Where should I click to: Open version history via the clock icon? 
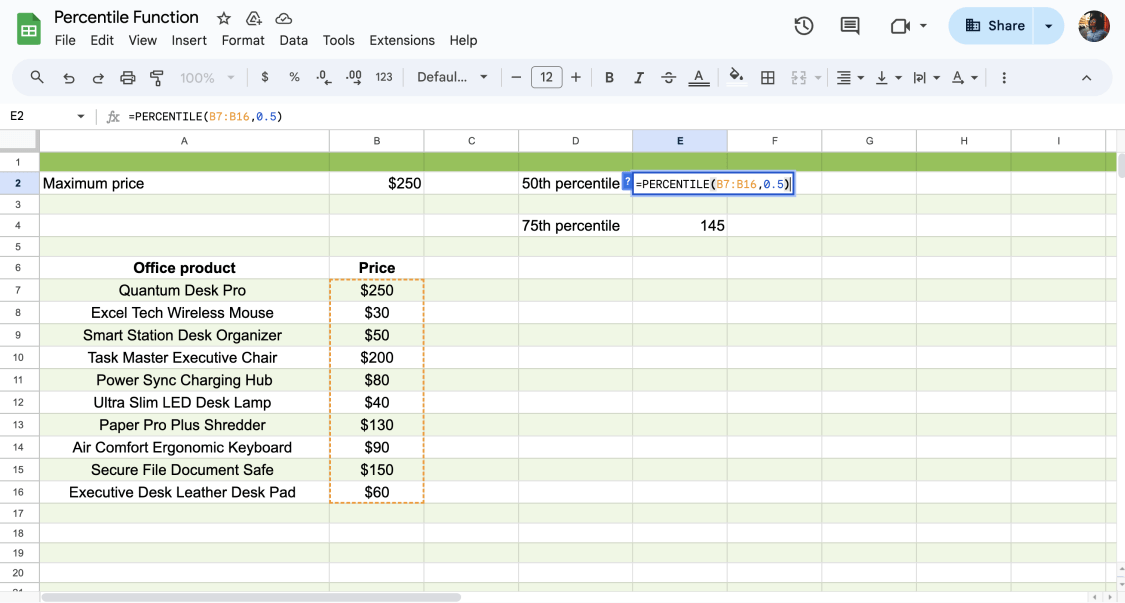[x=803, y=26]
